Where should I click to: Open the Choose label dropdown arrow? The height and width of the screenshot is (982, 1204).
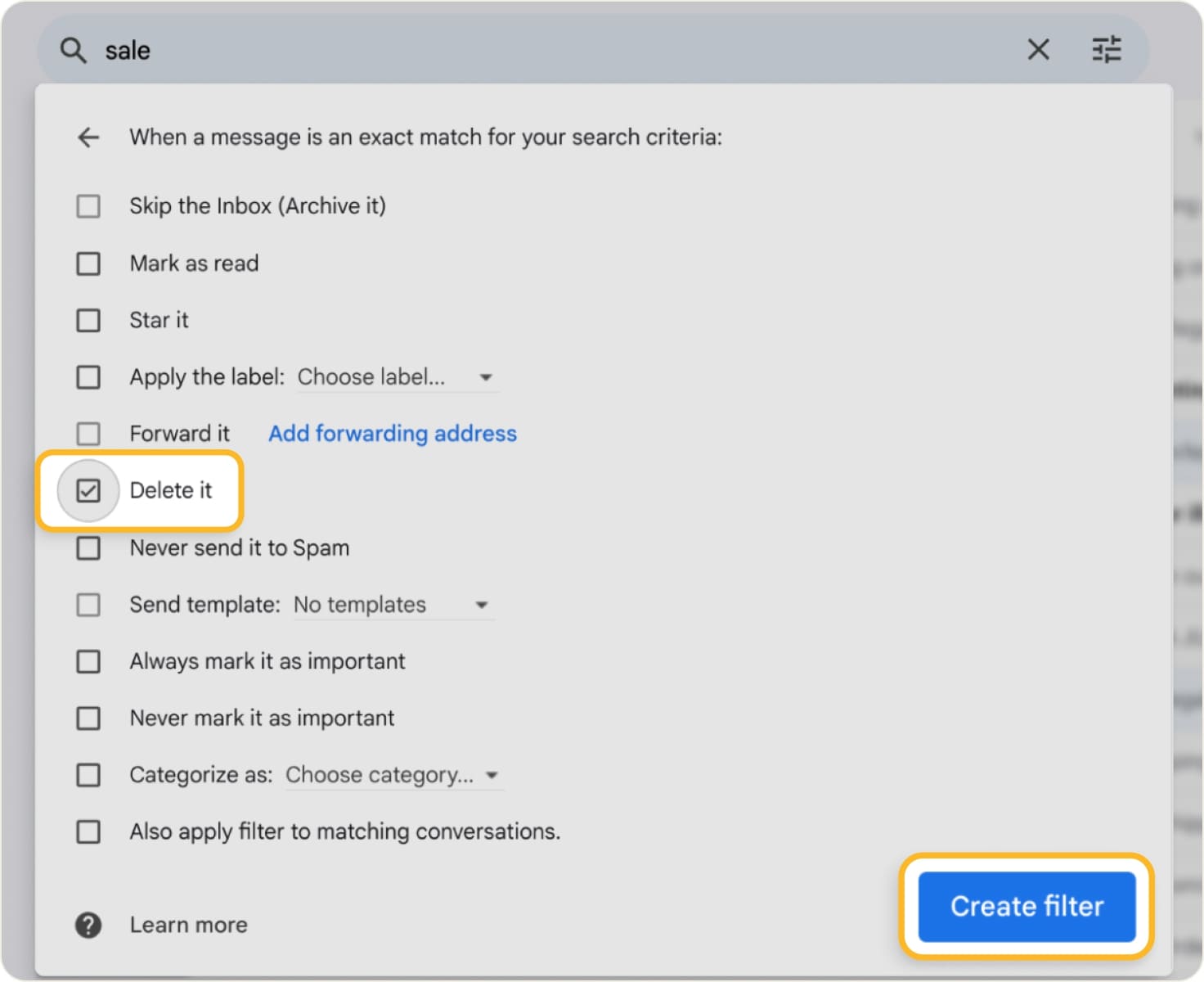(486, 377)
